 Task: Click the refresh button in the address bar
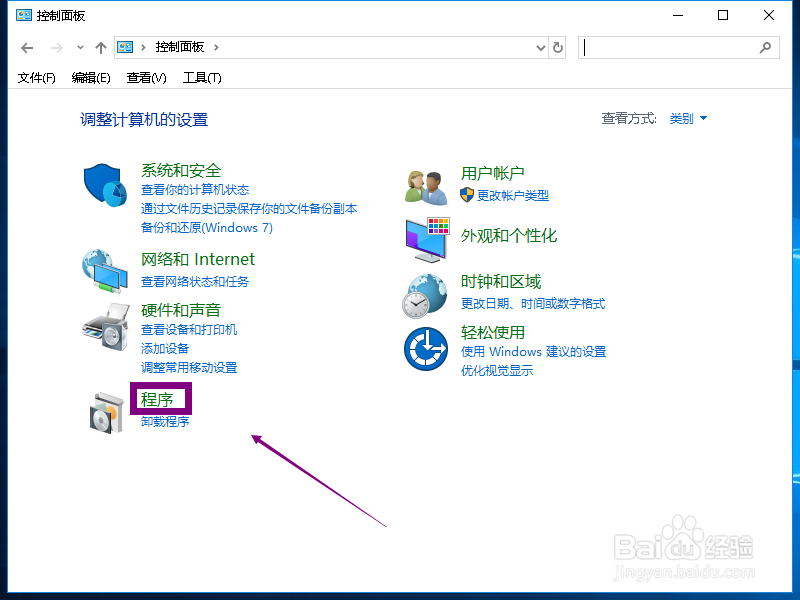point(558,47)
